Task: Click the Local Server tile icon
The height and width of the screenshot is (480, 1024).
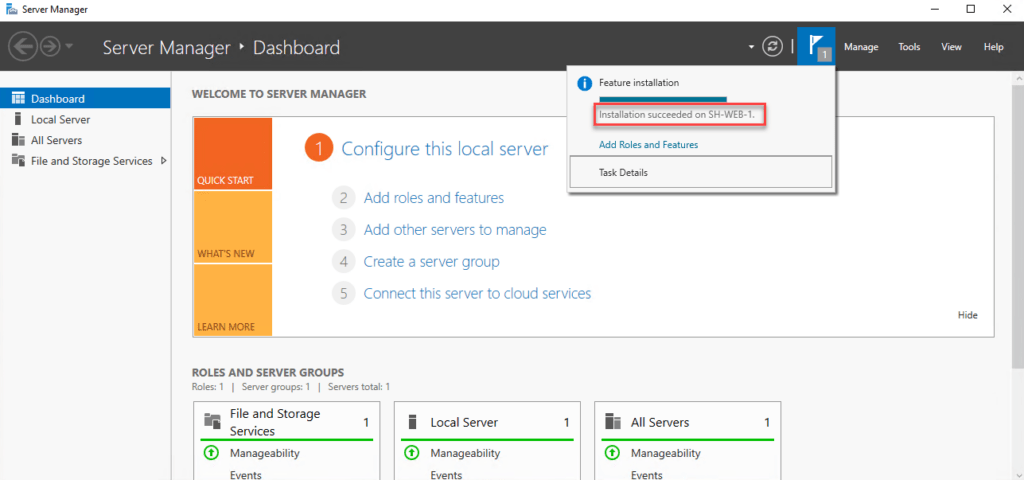Action: pyautogui.click(x=412, y=422)
